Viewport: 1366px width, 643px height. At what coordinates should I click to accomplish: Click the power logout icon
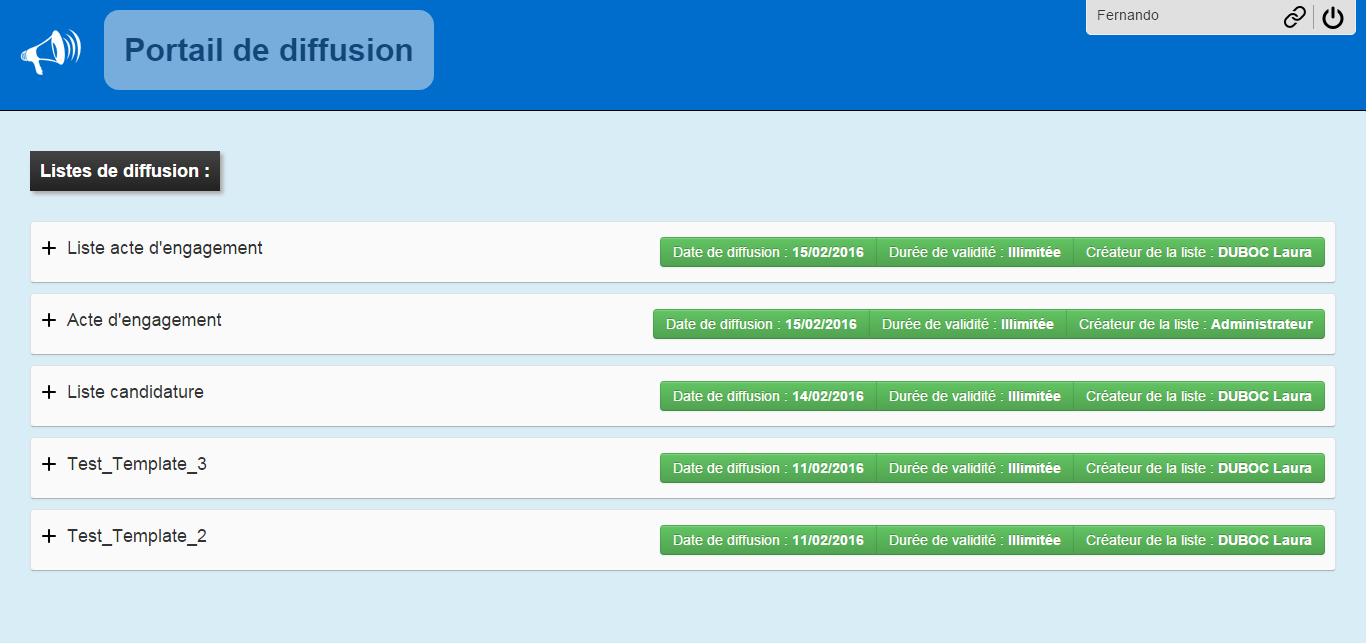pyautogui.click(x=1333, y=17)
